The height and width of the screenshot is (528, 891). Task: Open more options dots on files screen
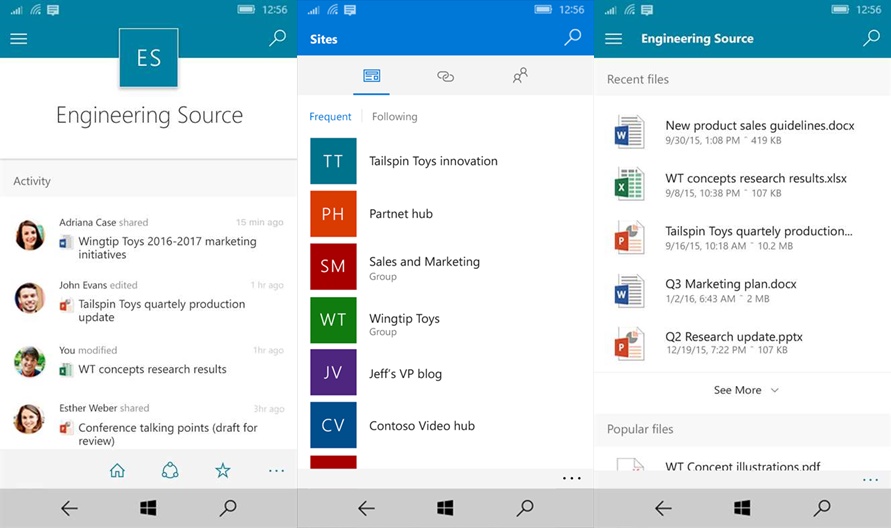pyautogui.click(x=870, y=480)
